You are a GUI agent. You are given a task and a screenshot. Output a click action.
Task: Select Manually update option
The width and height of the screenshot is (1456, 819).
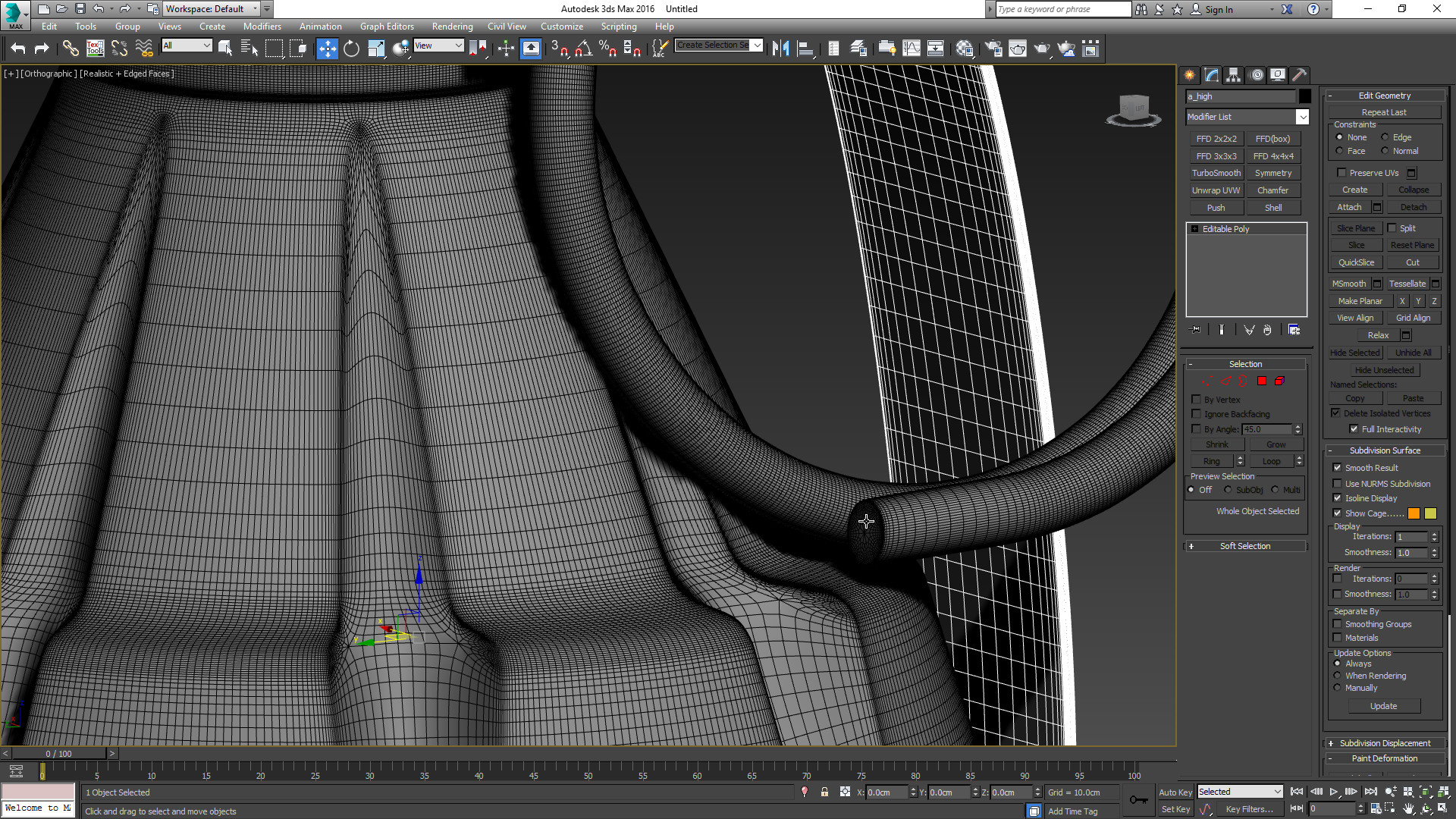[x=1338, y=688]
